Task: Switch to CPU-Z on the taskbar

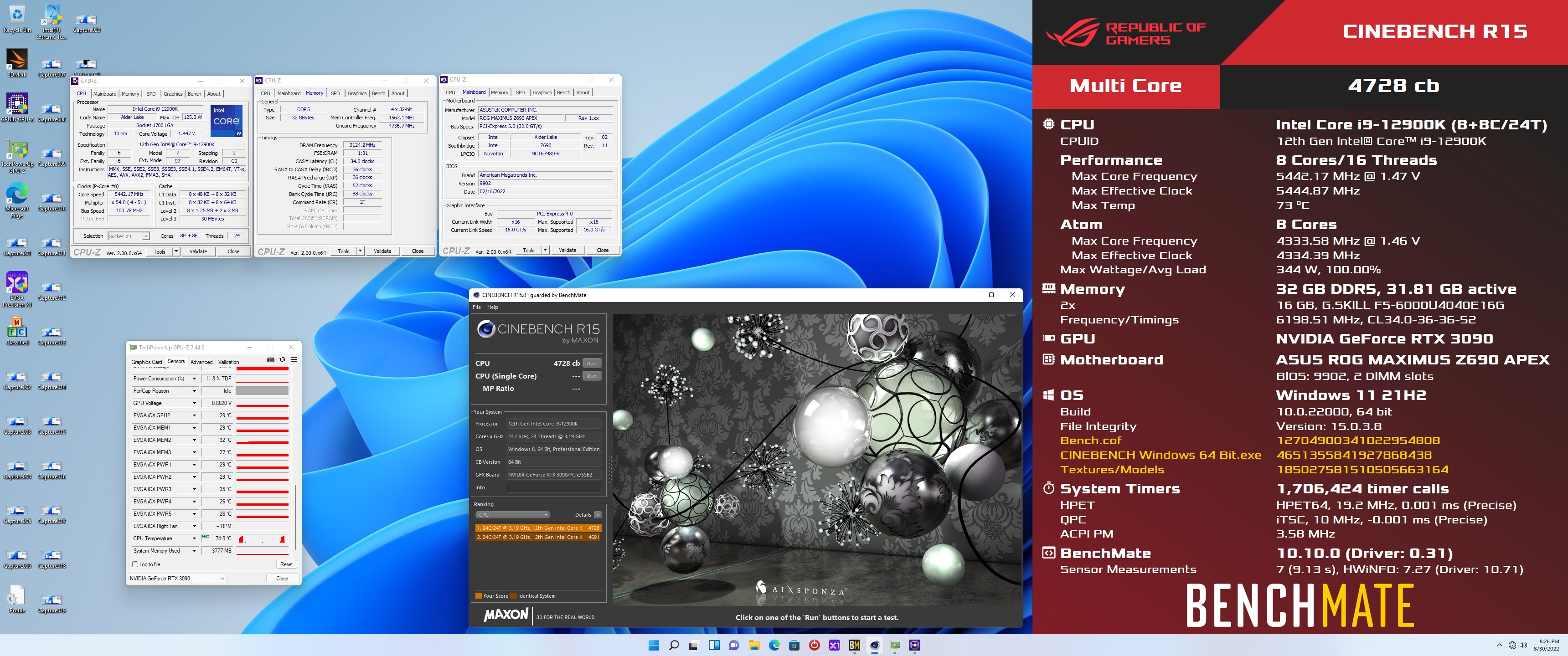Action: (915, 645)
